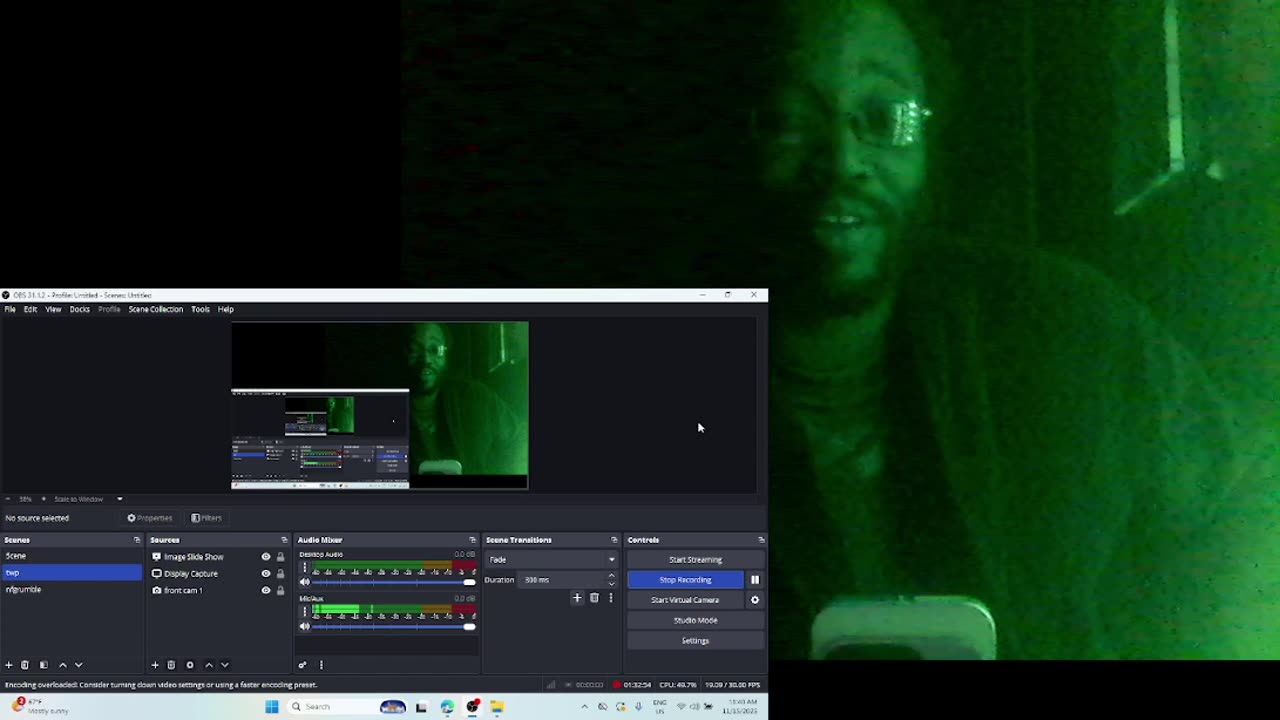Move source up arrow in Sources panel
Viewport: 1280px width, 720px height.
(208, 665)
